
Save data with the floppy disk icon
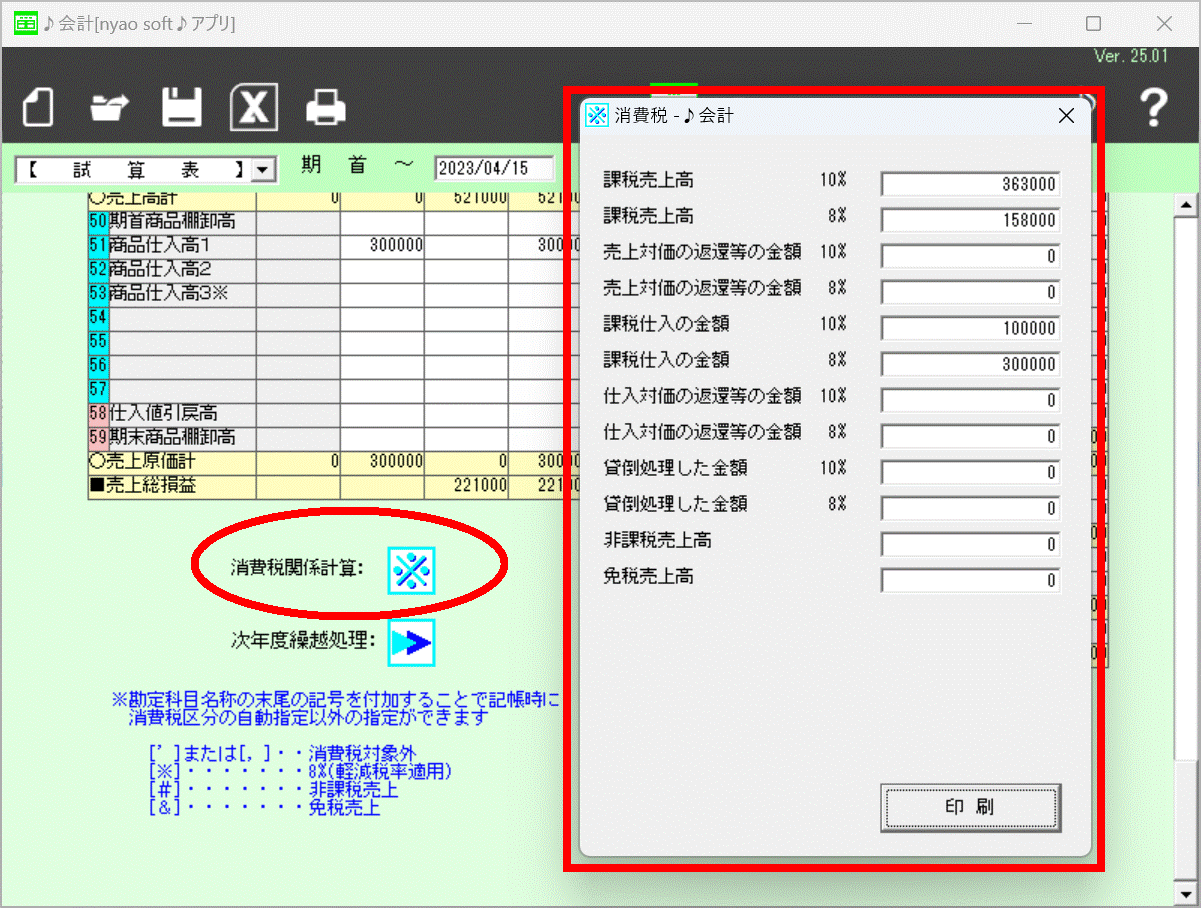tap(182, 107)
